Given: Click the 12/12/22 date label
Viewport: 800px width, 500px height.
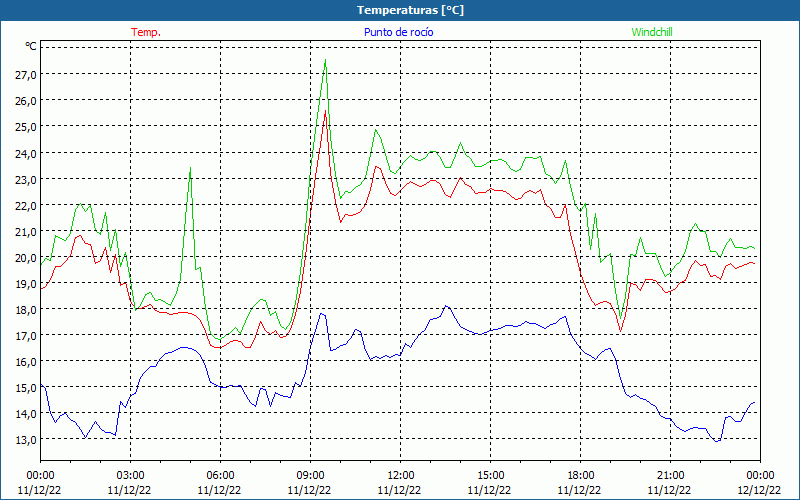Looking at the screenshot, I should (759, 490).
